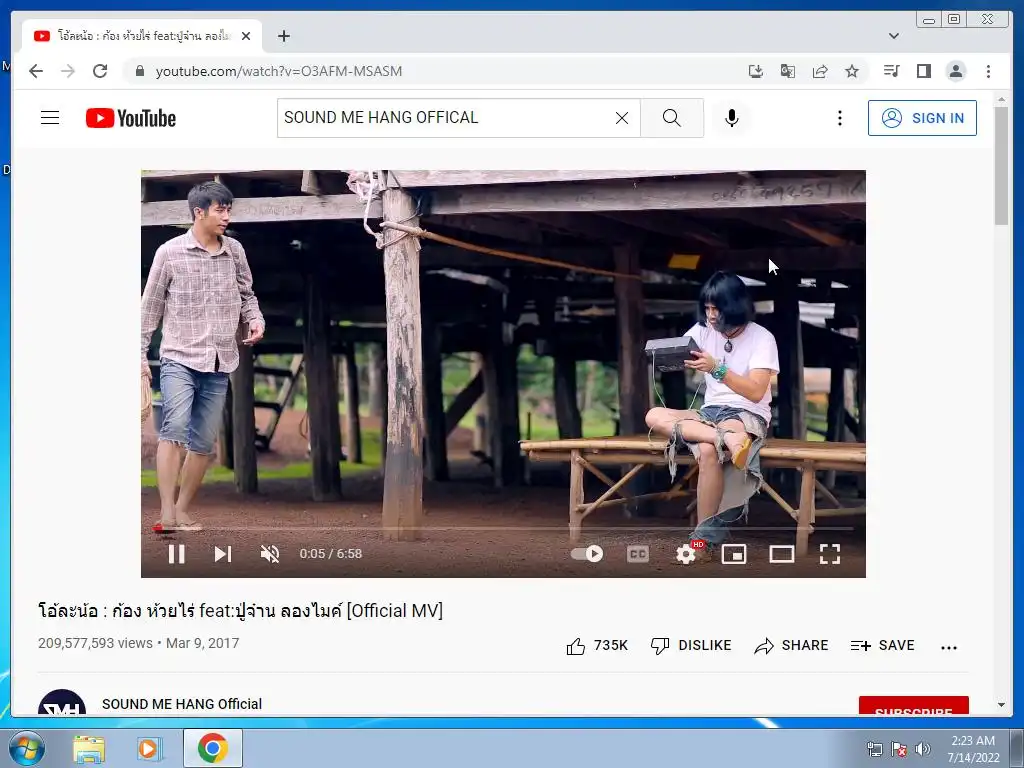Close the YouTube browser tab
The height and width of the screenshot is (768, 1024).
click(x=246, y=36)
